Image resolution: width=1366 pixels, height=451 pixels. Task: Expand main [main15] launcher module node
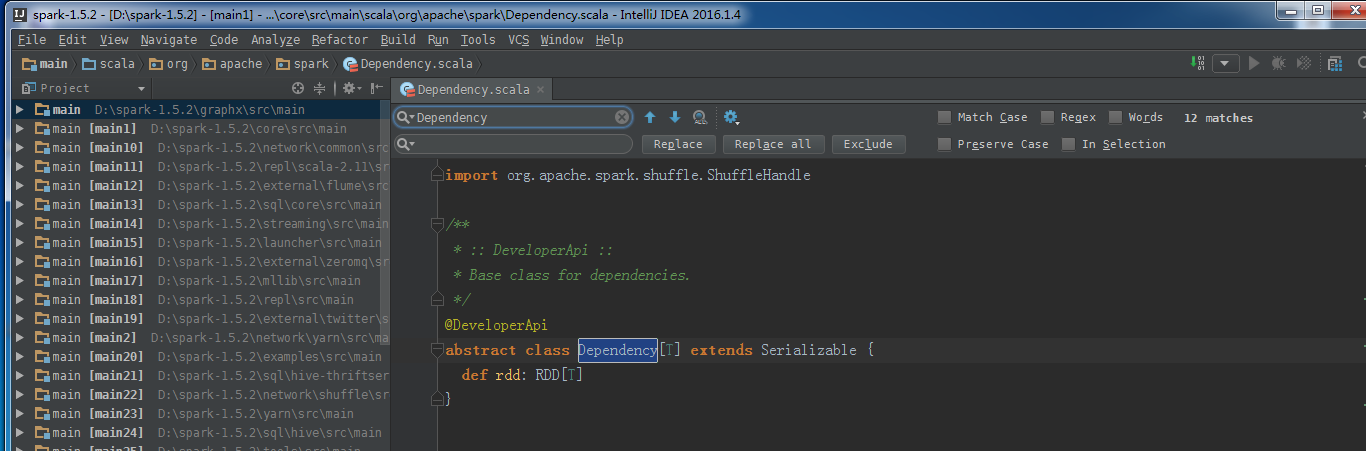point(19,242)
